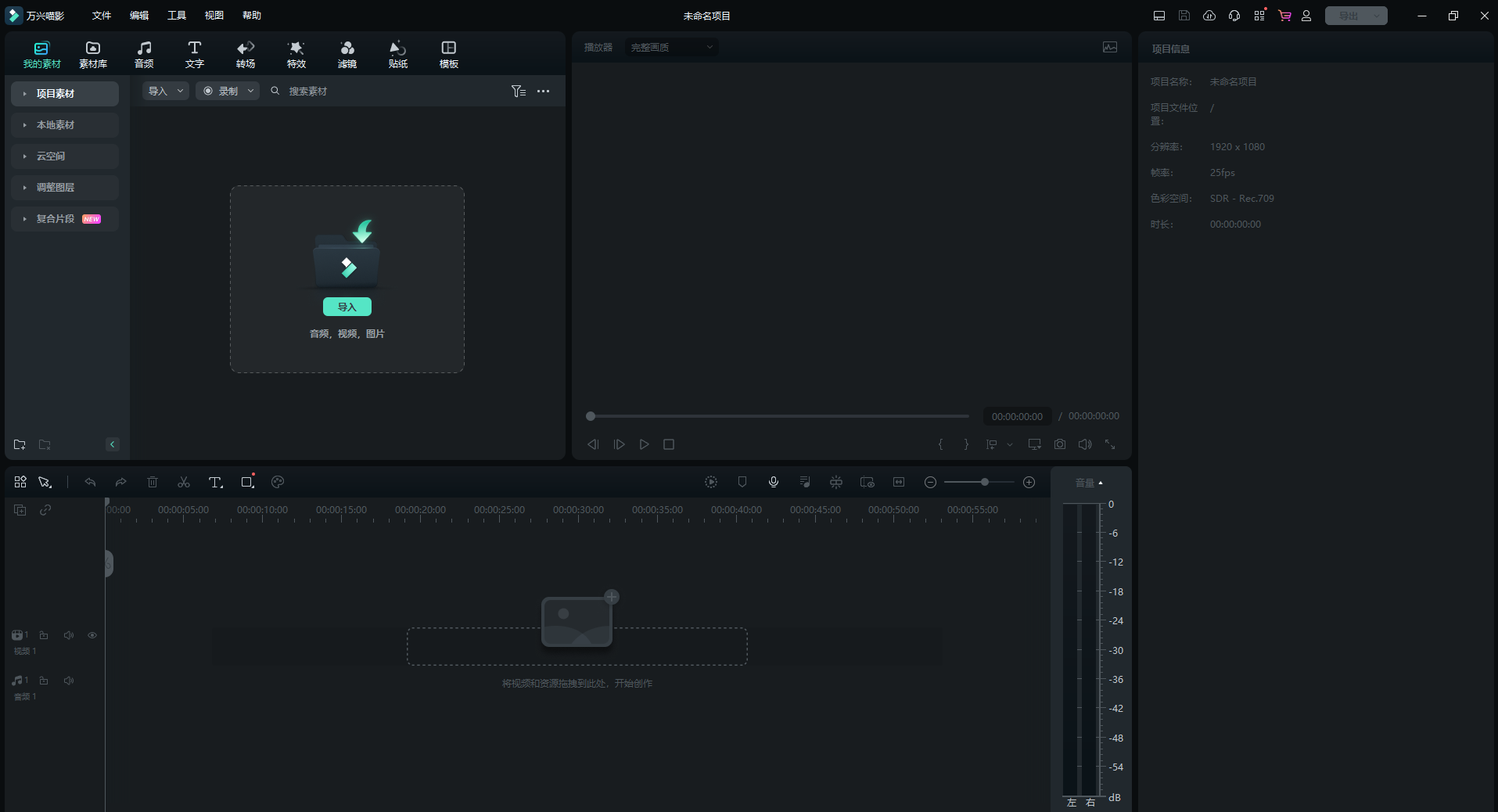Click the delete trash icon in timeline toolbar
The width and height of the screenshot is (1498, 812).
click(x=153, y=483)
